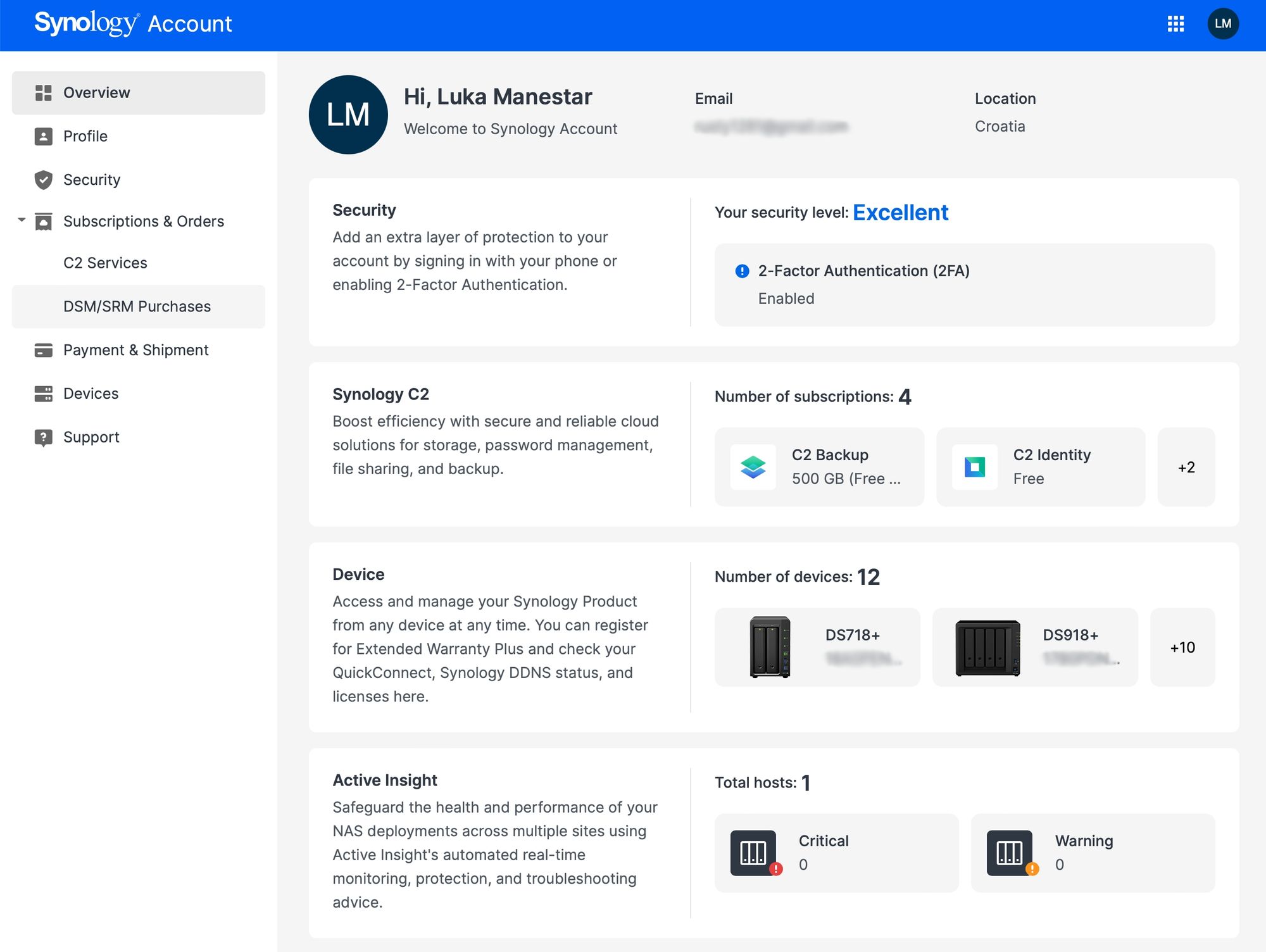Viewport: 1266px width, 952px height.
Task: Open the DS918+ device card
Action: (x=1035, y=647)
